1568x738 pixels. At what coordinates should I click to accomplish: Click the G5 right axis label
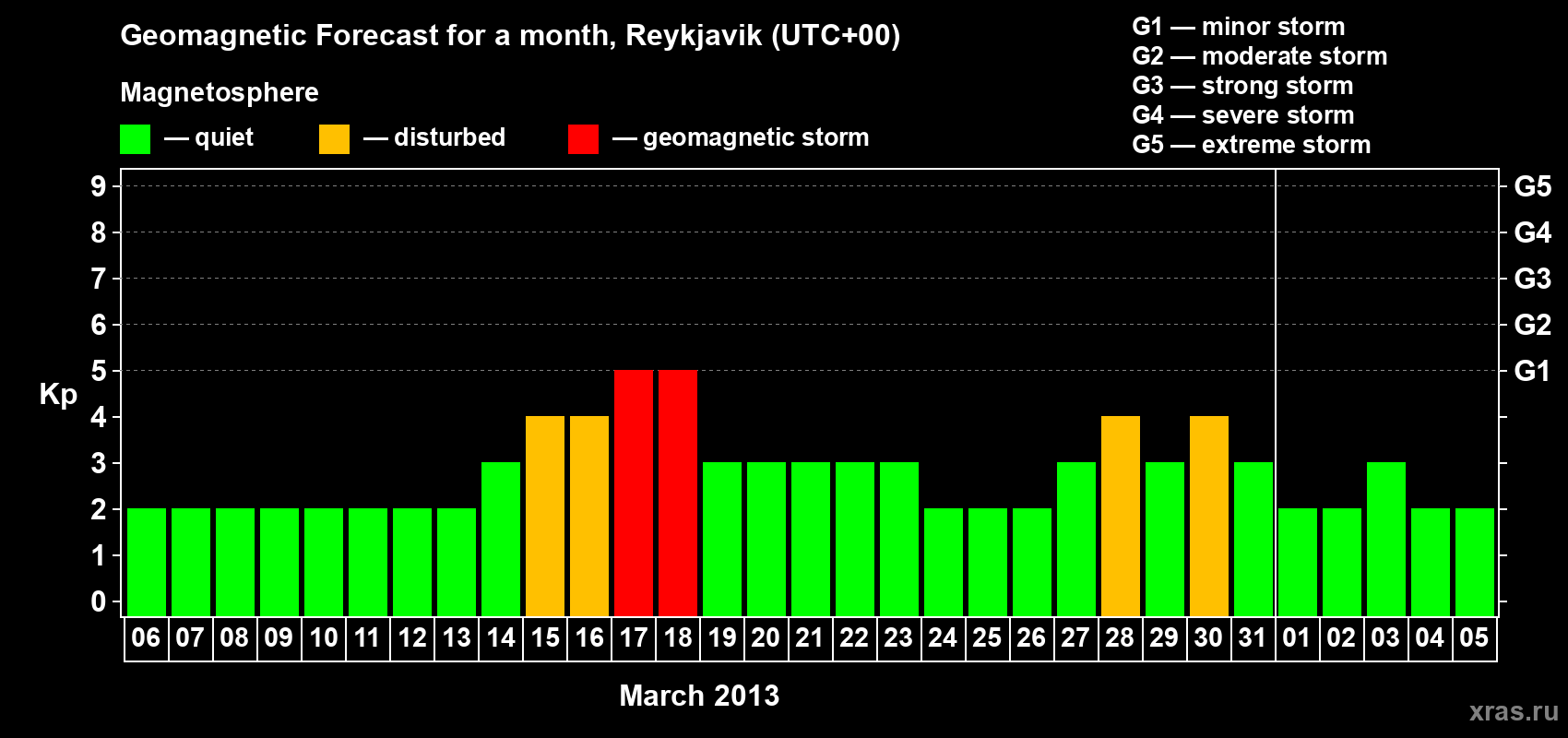[x=1532, y=186]
